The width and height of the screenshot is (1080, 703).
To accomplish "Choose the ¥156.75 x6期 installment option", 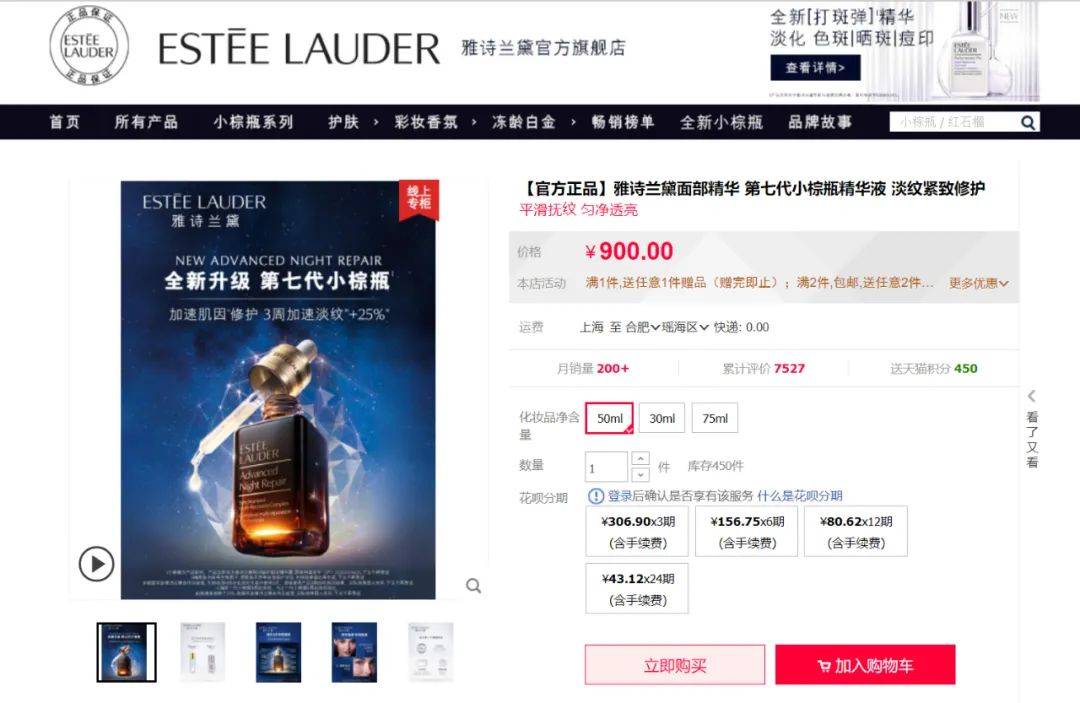I will (x=747, y=532).
